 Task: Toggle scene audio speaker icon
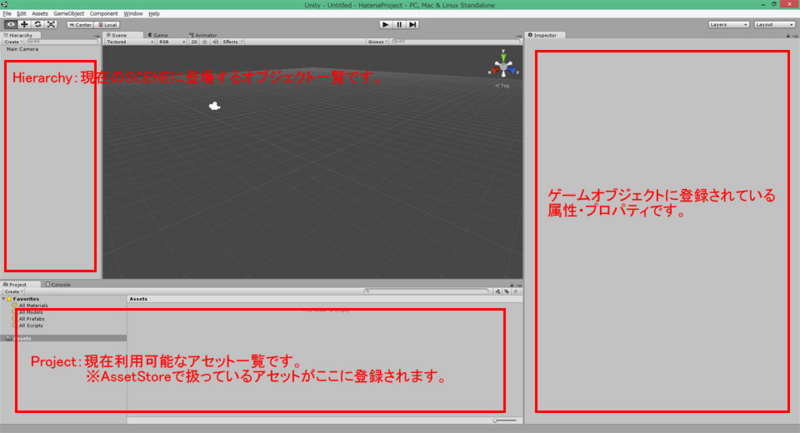(215, 42)
